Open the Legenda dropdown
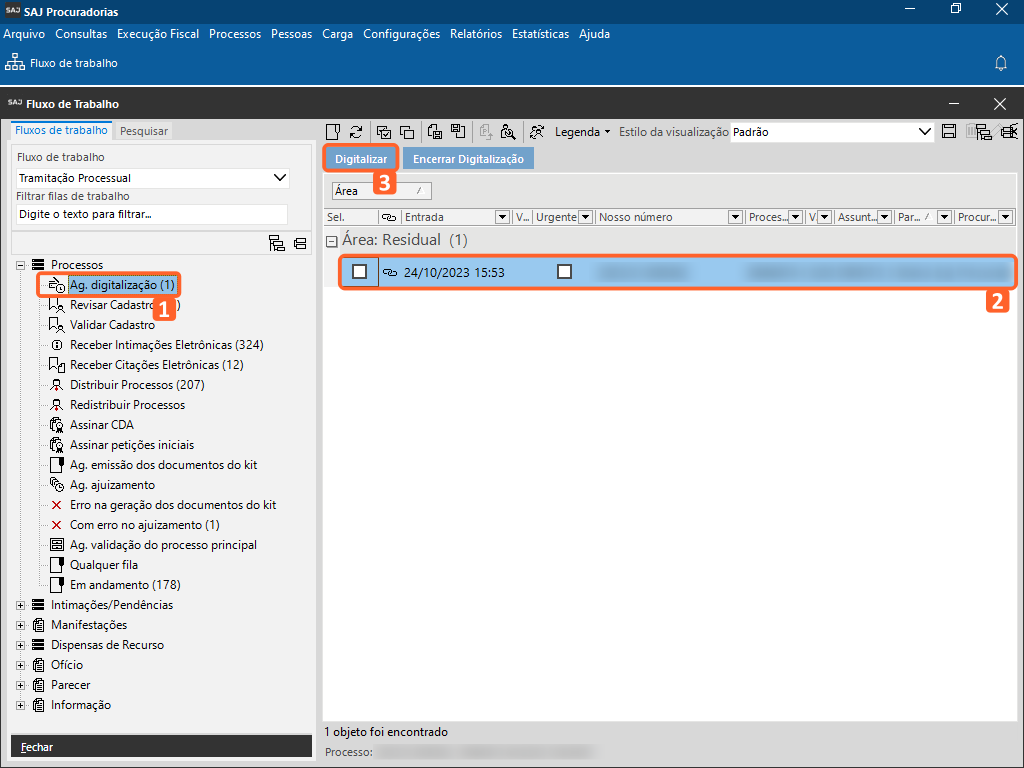Screen dimensions: 1024x768 582,132
